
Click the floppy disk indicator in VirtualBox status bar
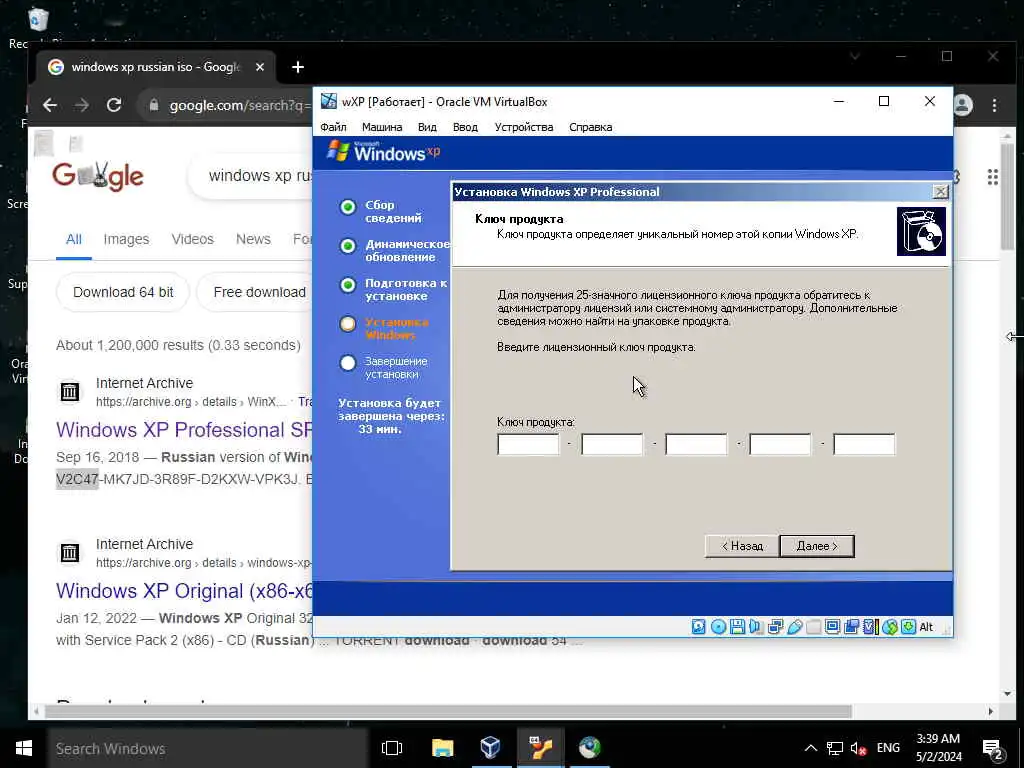pos(737,627)
